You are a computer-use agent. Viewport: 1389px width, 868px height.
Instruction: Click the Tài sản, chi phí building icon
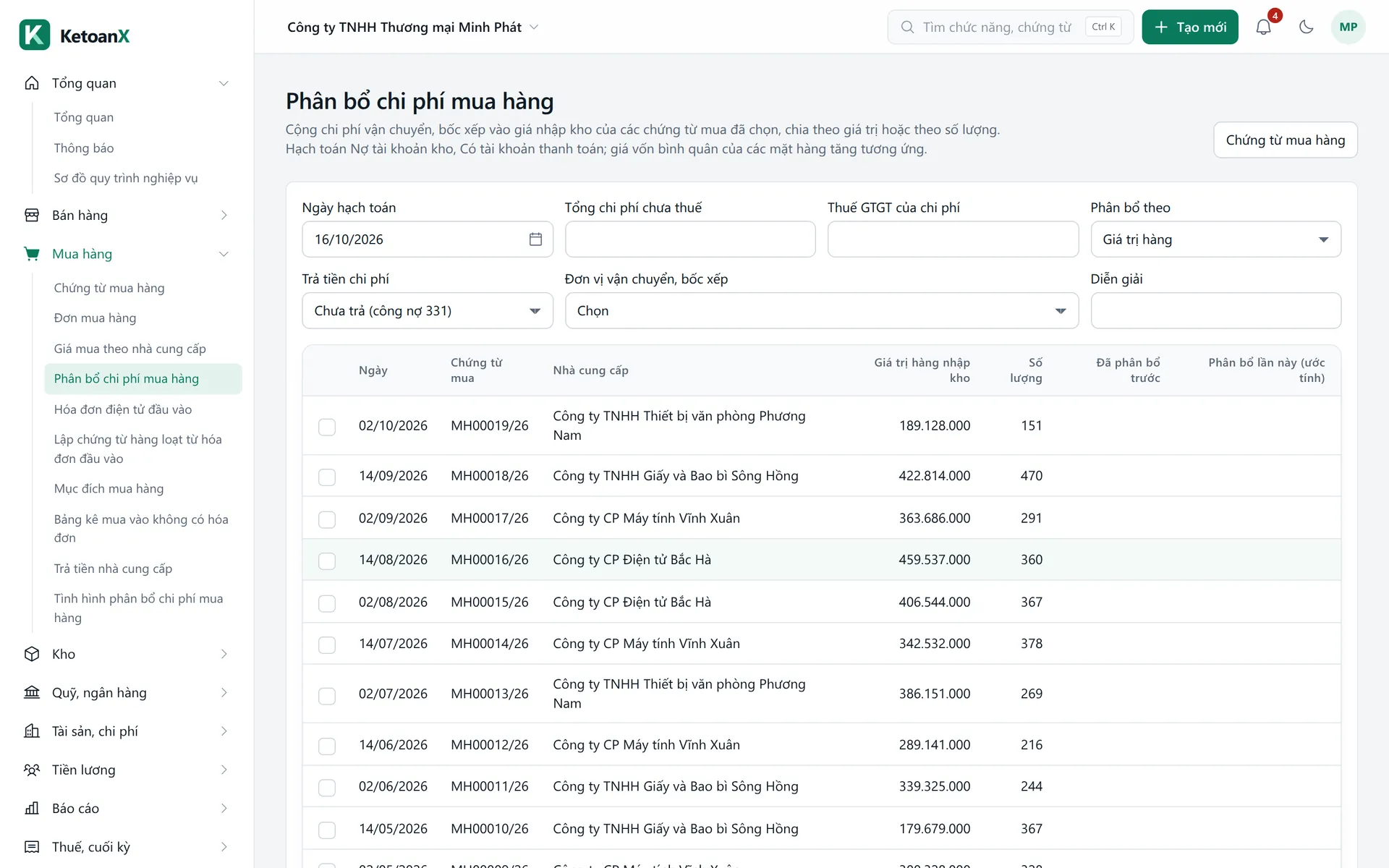click(32, 731)
